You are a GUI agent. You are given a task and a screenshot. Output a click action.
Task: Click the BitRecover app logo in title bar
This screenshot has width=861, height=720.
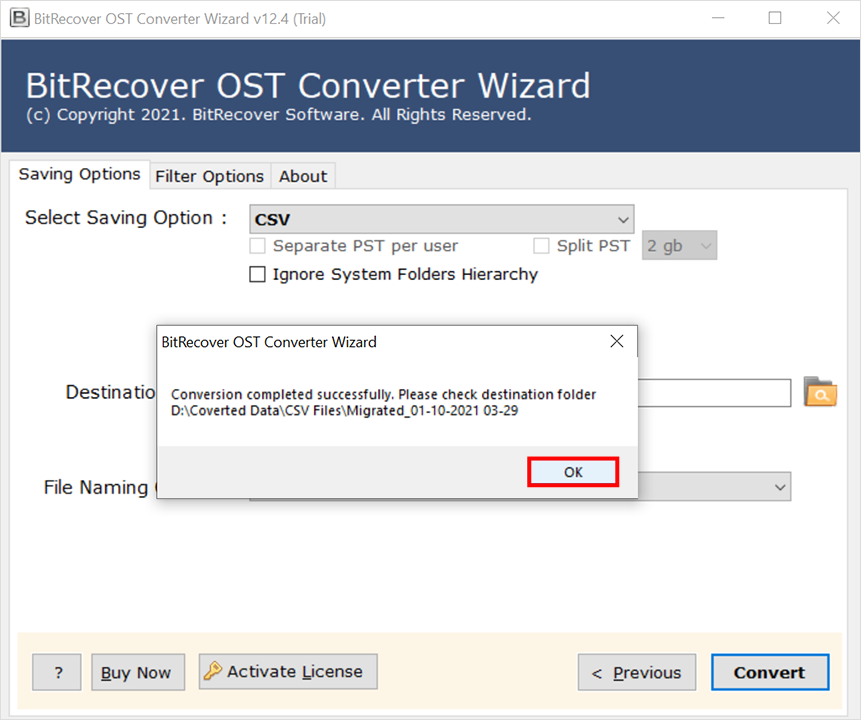[x=19, y=18]
